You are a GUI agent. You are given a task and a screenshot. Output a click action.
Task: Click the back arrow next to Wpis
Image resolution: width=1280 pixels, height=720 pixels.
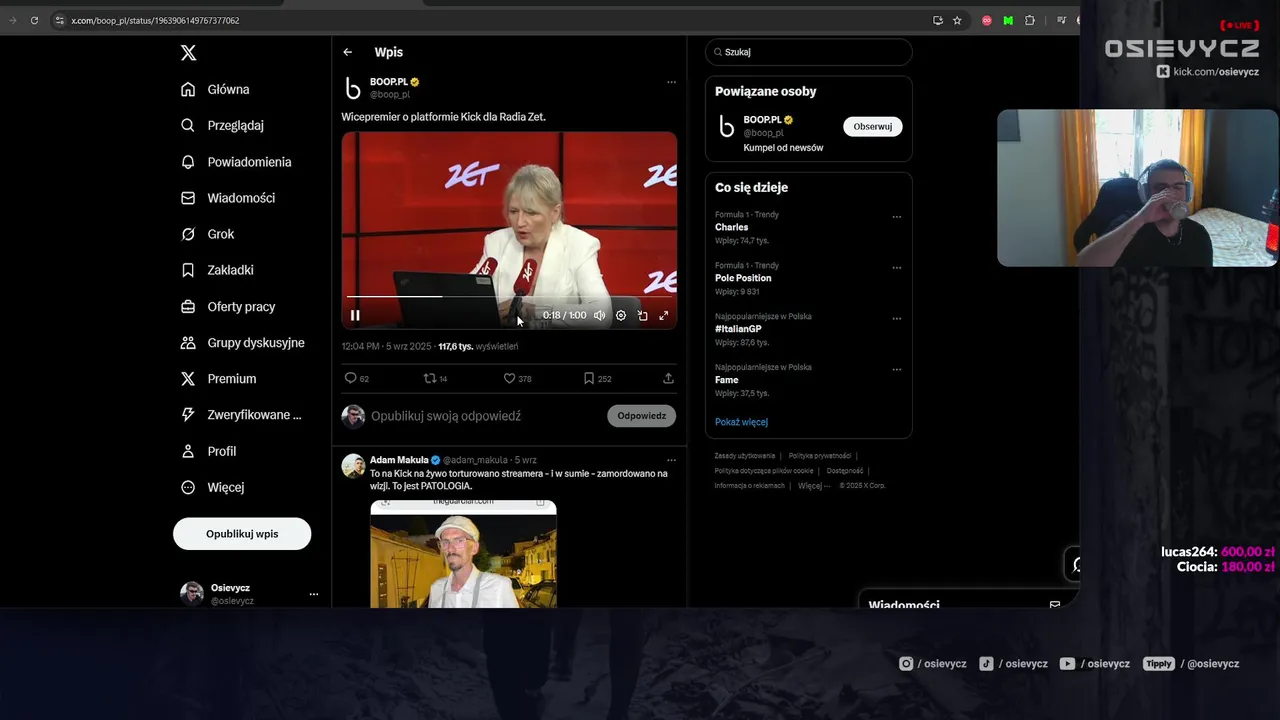click(348, 52)
